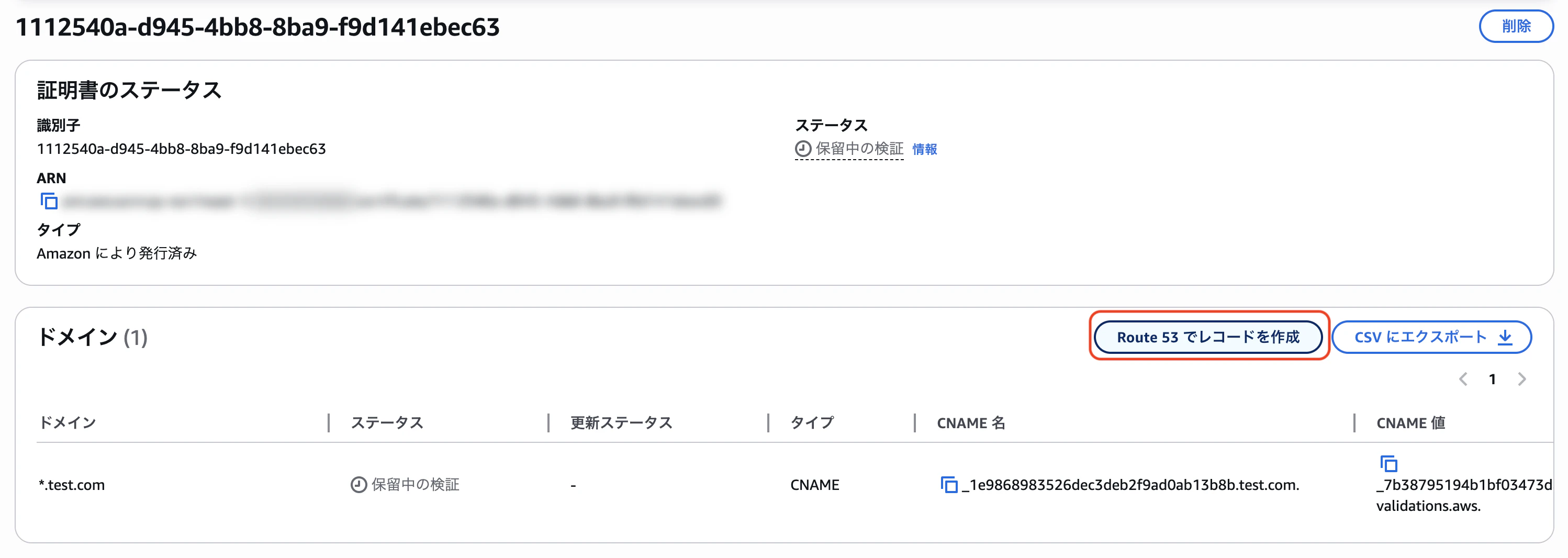Create records via Route 53 でレコードを作成
This screenshot has width=1568, height=558.
tap(1208, 337)
